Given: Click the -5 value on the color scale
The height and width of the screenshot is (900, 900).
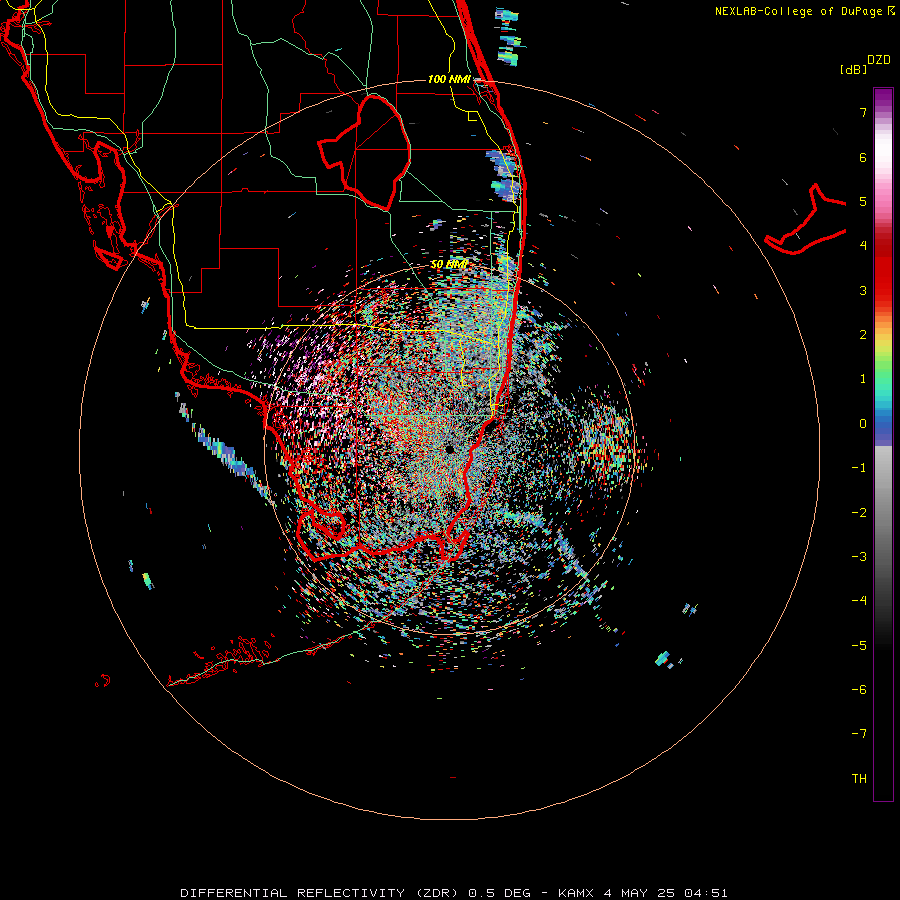Looking at the screenshot, I should click(x=859, y=646).
